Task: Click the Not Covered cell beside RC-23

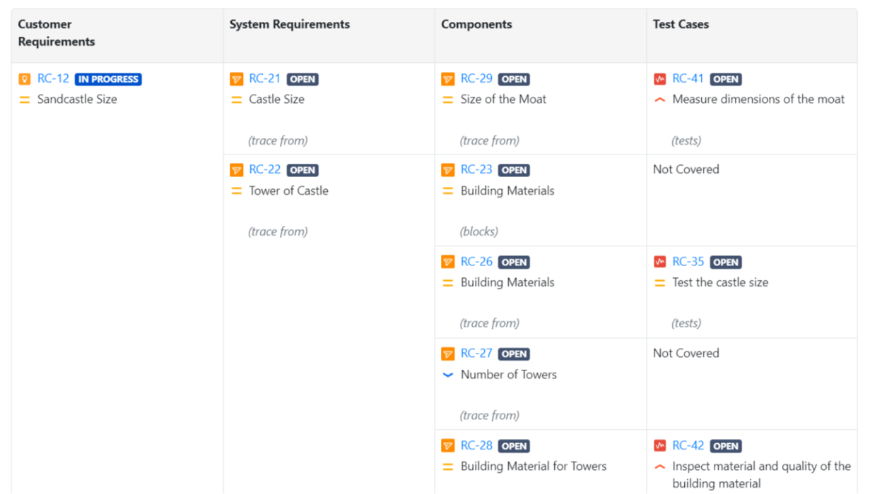Action: pos(686,170)
